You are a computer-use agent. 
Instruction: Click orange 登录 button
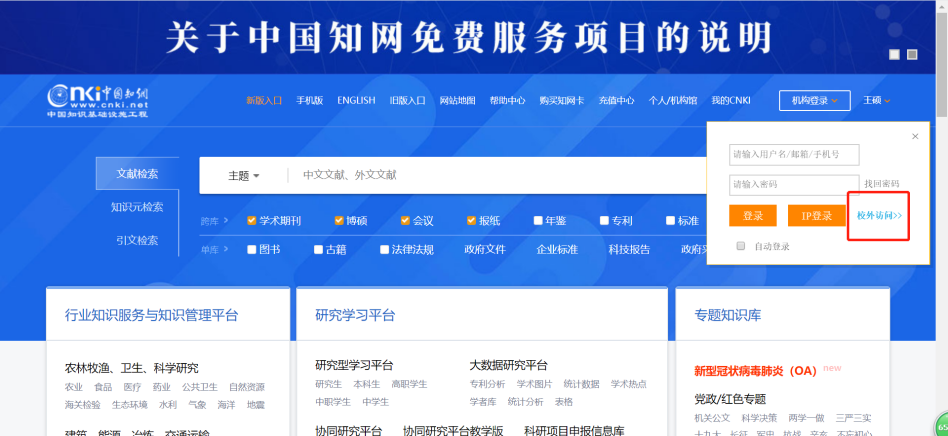click(753, 216)
